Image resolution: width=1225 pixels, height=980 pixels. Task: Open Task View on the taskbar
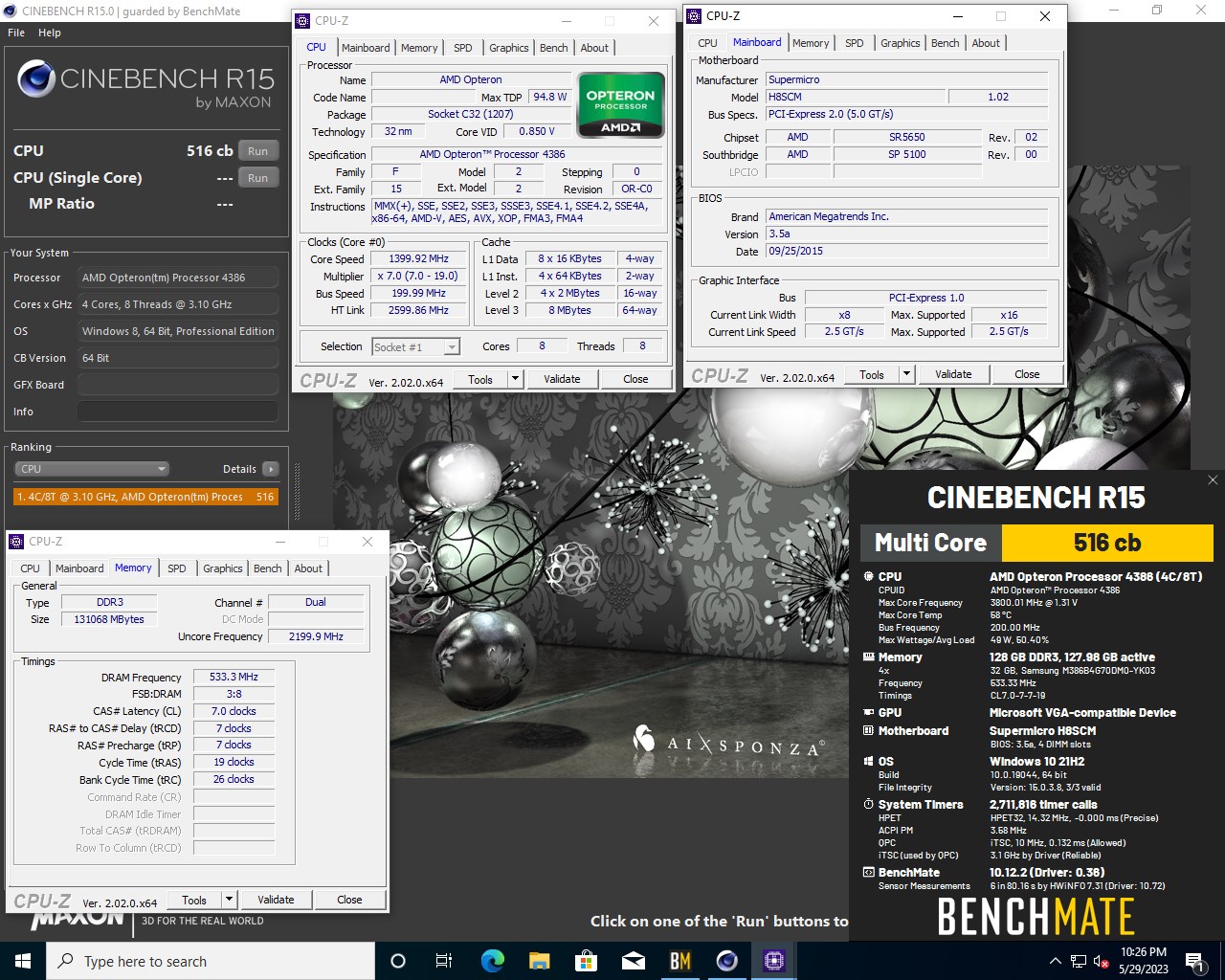coord(444,961)
